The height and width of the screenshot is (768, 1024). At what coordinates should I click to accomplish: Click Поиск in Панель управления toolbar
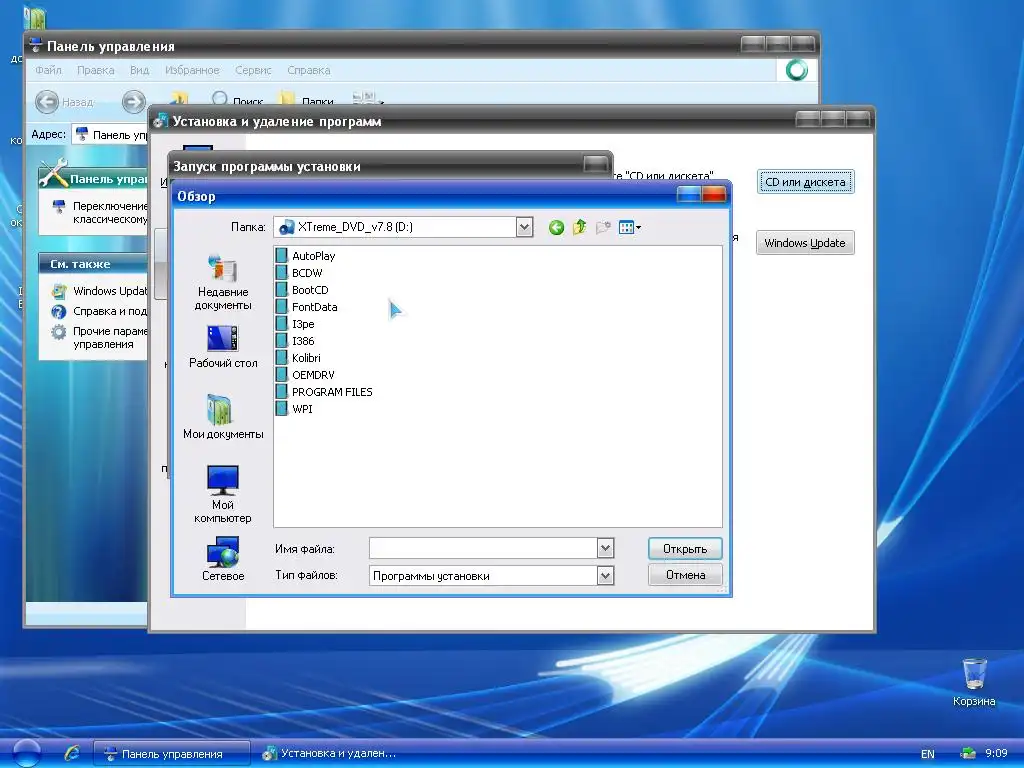238,101
